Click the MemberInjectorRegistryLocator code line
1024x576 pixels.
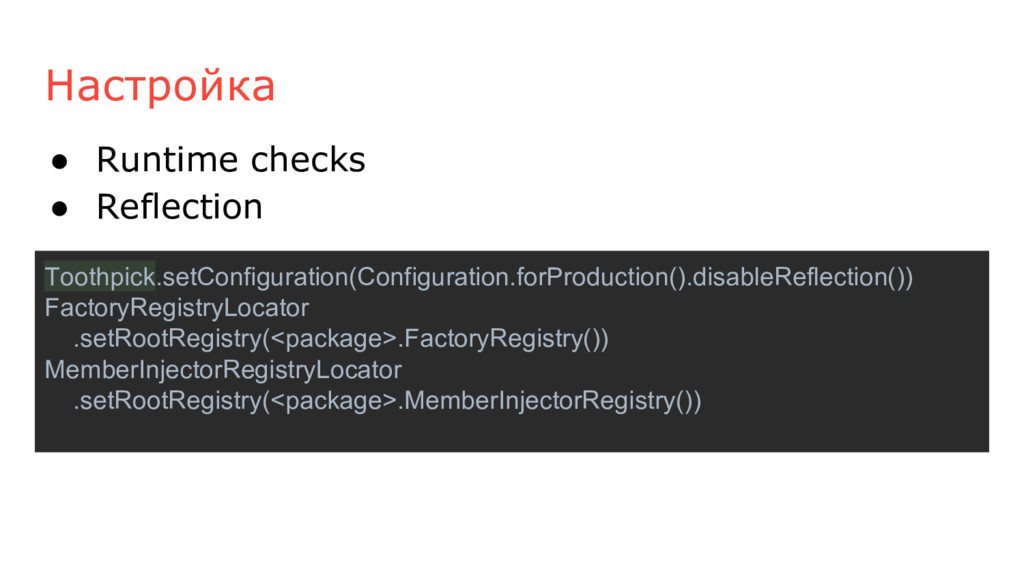pos(223,370)
